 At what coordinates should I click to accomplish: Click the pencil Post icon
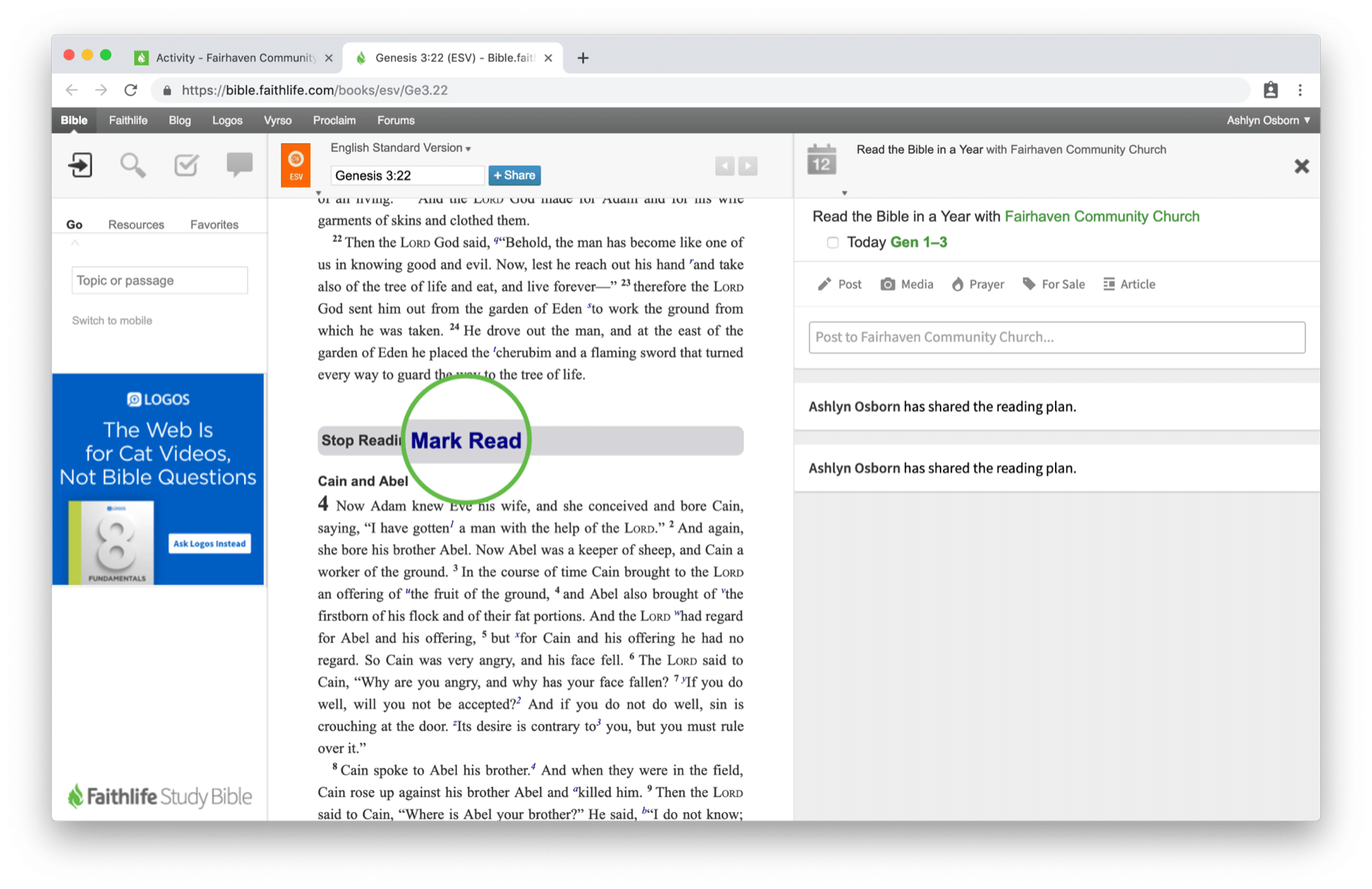(824, 284)
